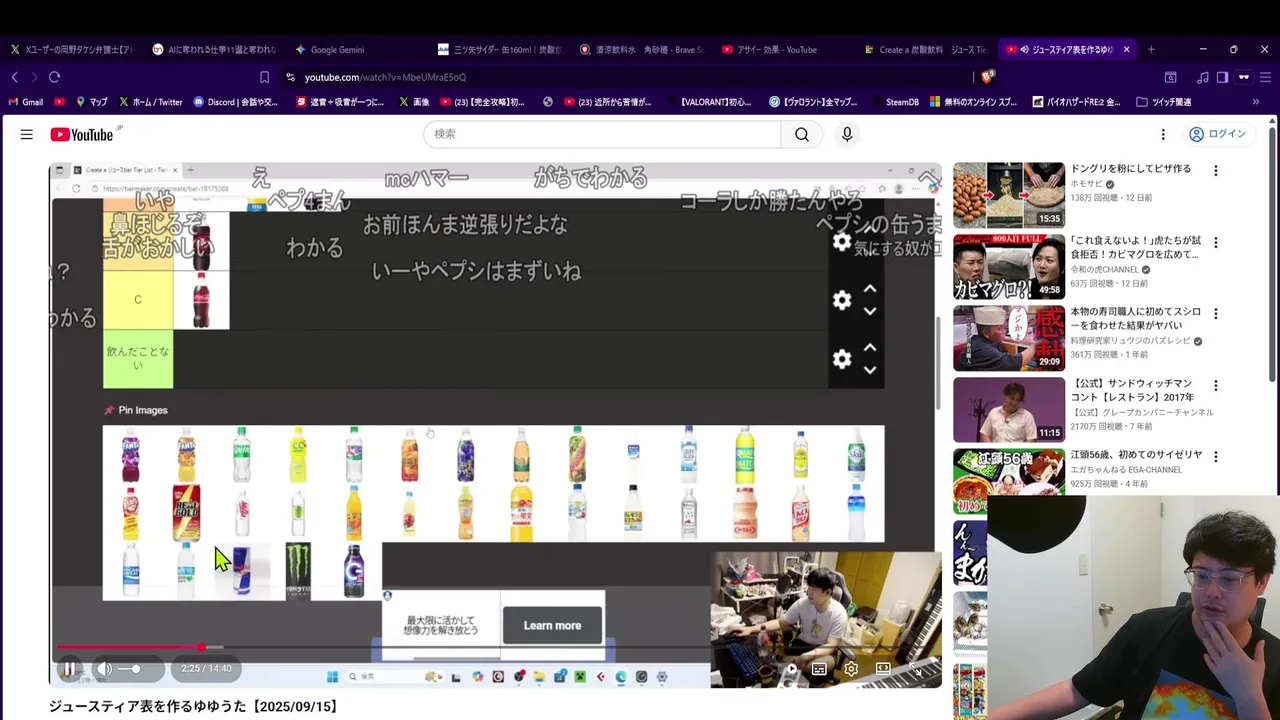Open options menu for カビマグロ video
This screenshot has height=720, width=1280.
click(x=1216, y=243)
